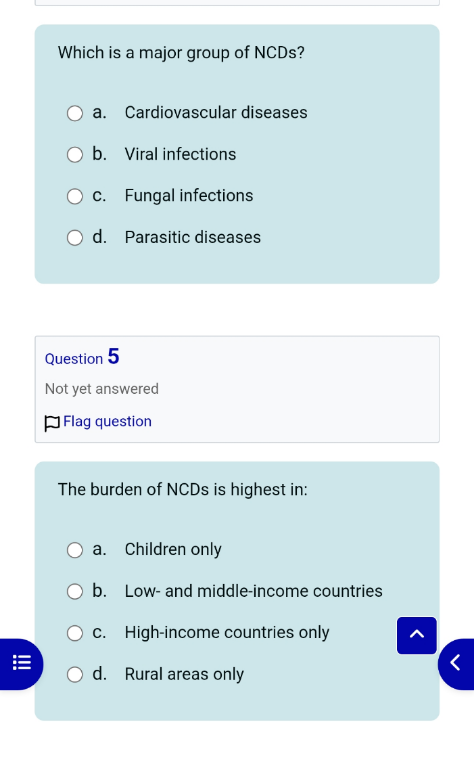This screenshot has height=768, width=474.
Task: Expand the side drawer left-chevron
Action: [x=455, y=664]
